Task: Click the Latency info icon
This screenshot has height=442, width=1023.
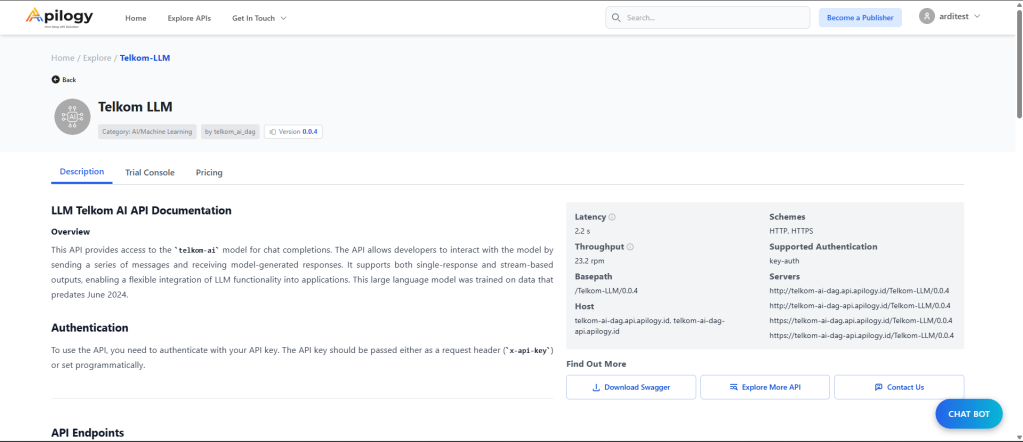Action: (612, 217)
